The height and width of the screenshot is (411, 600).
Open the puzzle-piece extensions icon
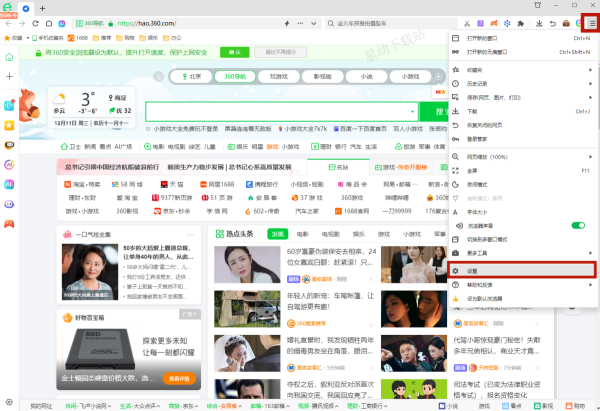520,23
